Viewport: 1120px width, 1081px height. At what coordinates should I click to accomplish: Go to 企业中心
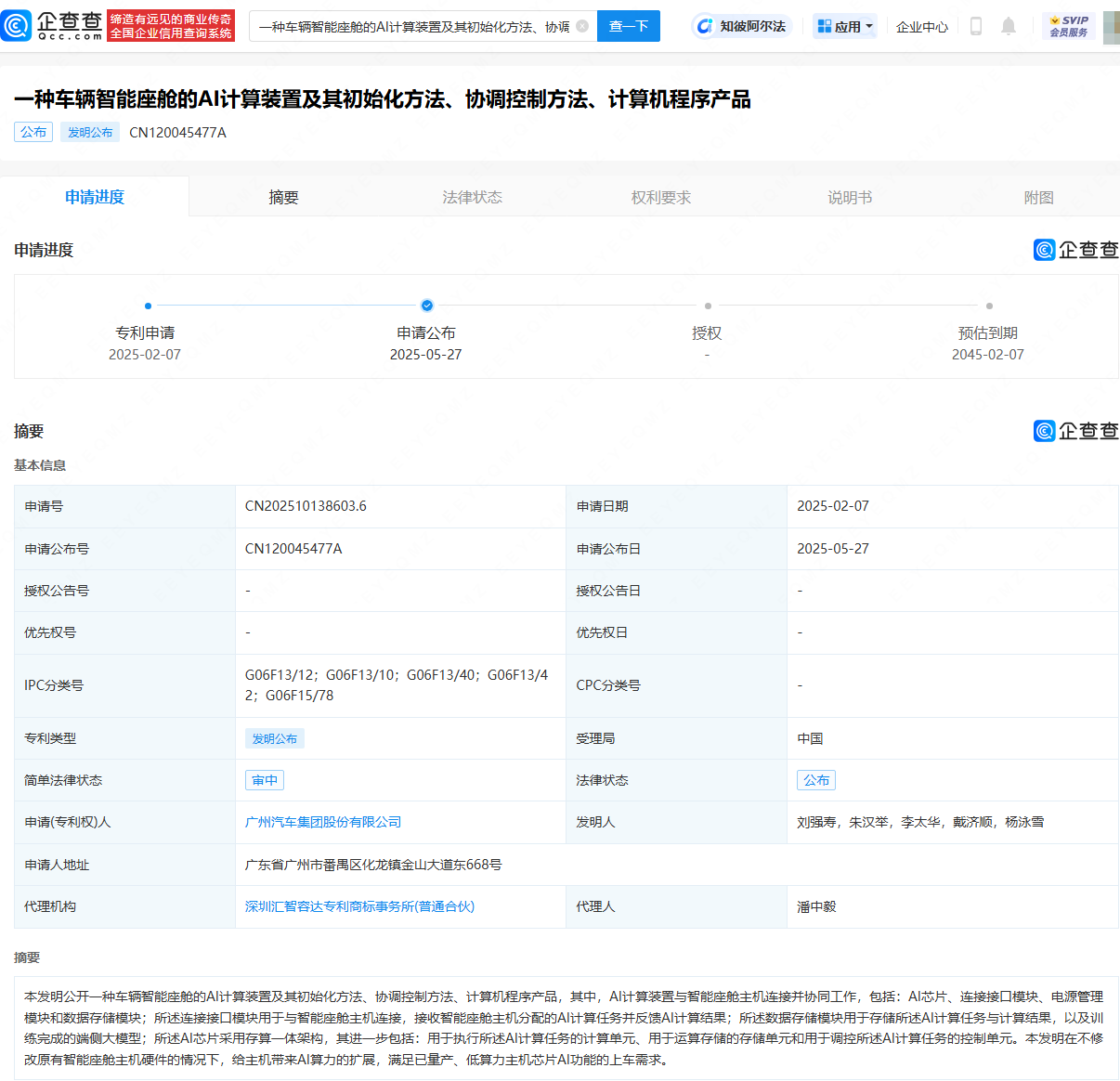point(922,27)
